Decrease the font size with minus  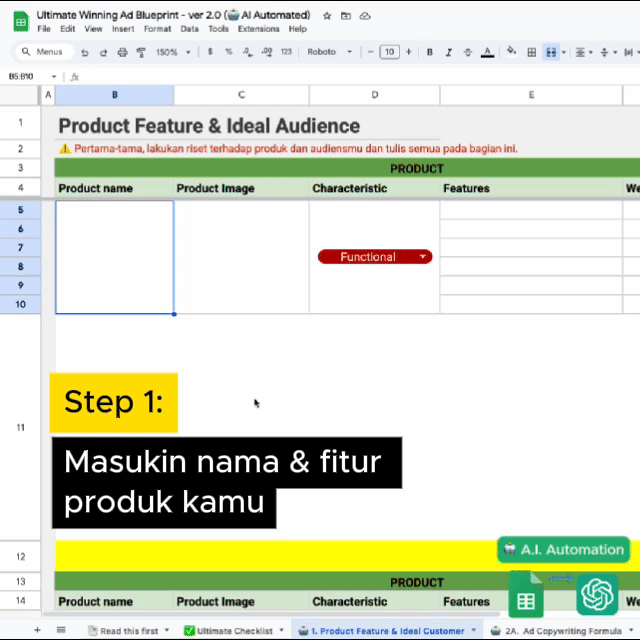click(371, 52)
